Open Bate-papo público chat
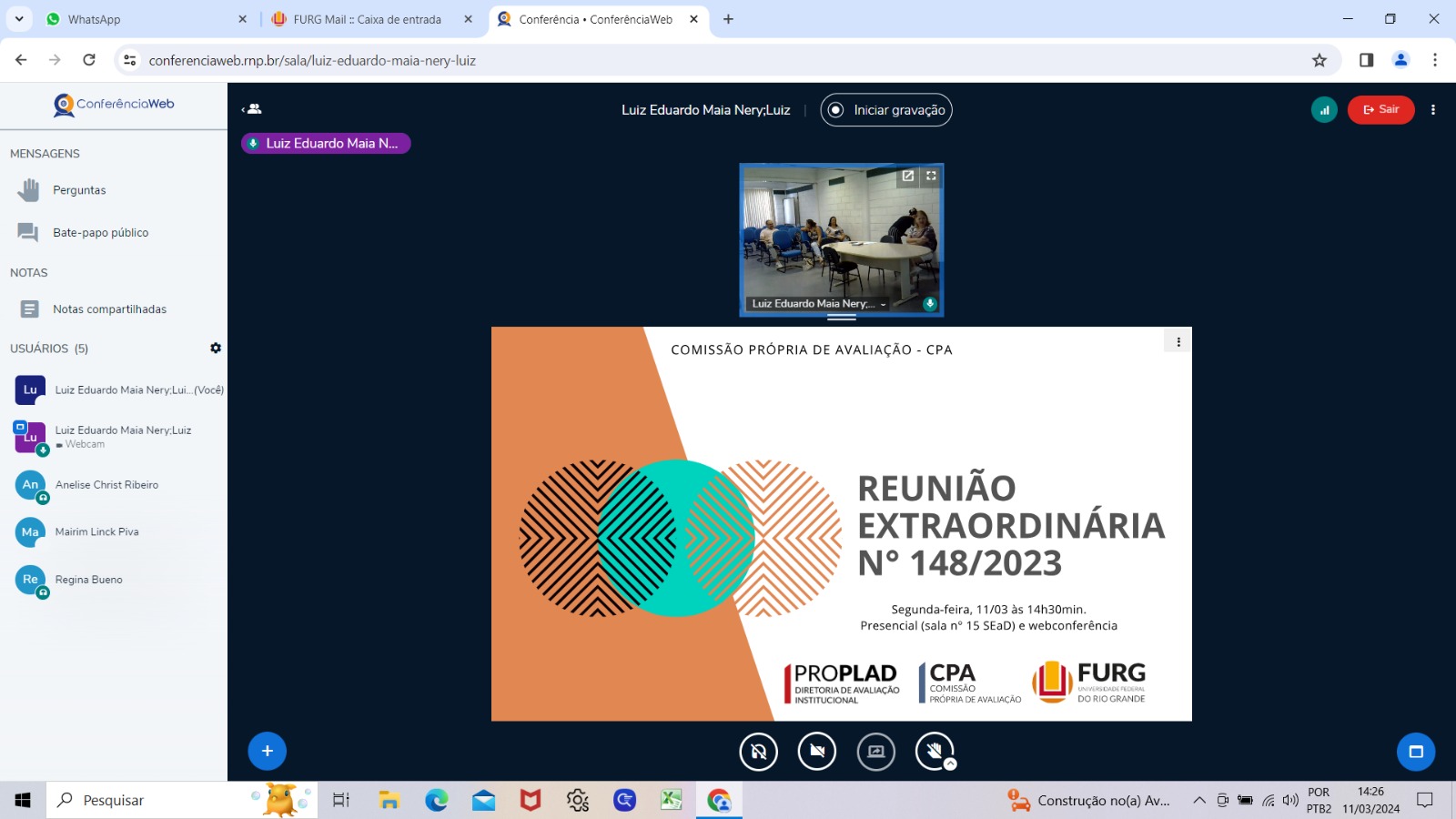This screenshot has width=1456, height=819. (x=100, y=233)
